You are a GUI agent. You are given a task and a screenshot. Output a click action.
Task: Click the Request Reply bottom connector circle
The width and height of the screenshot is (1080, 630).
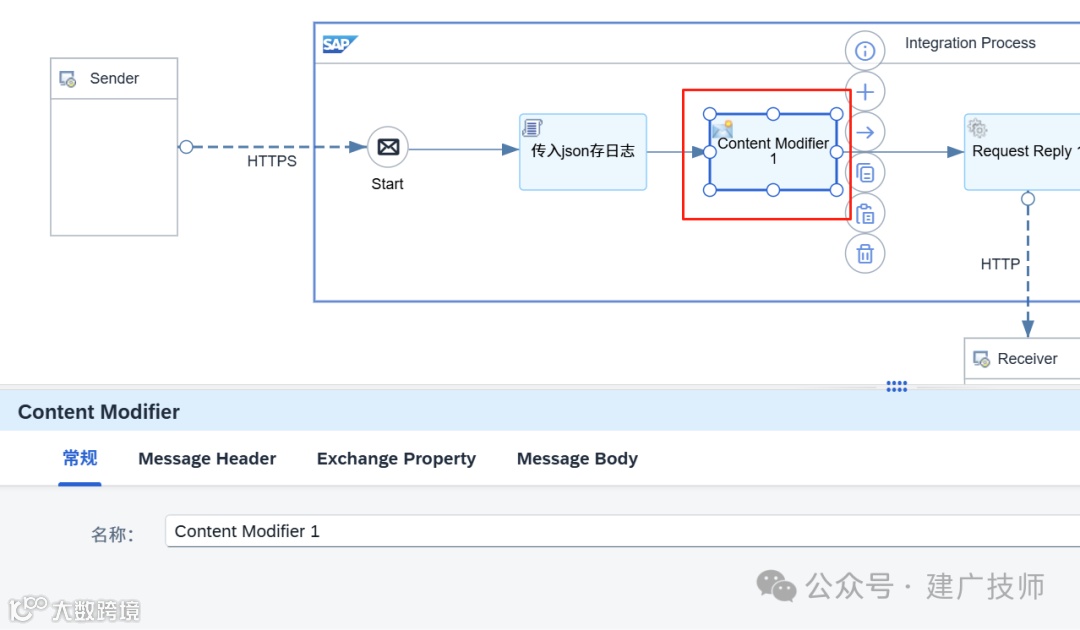(1028, 199)
